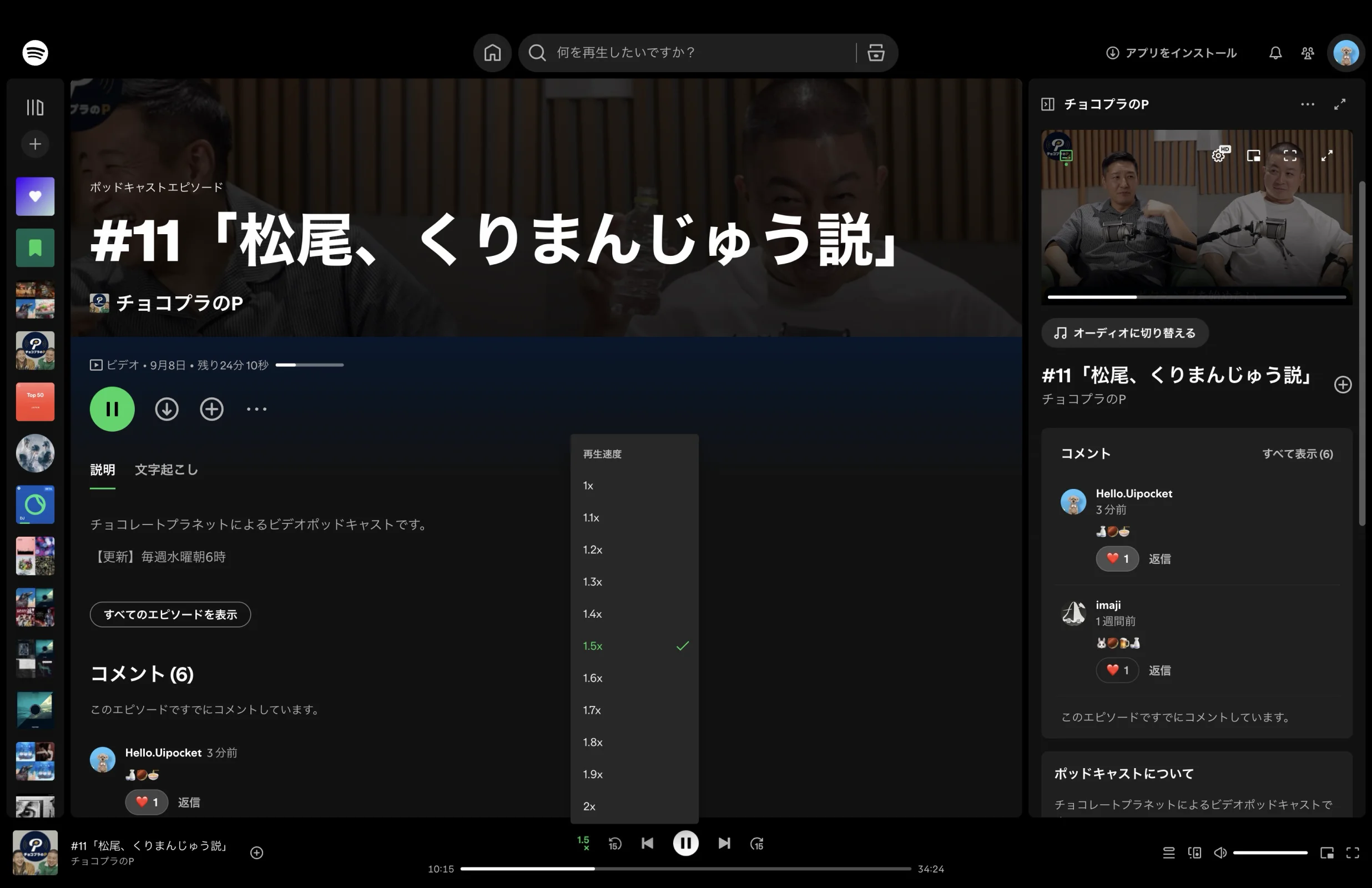
Task: Skip back 15 seconds
Action: [x=614, y=844]
